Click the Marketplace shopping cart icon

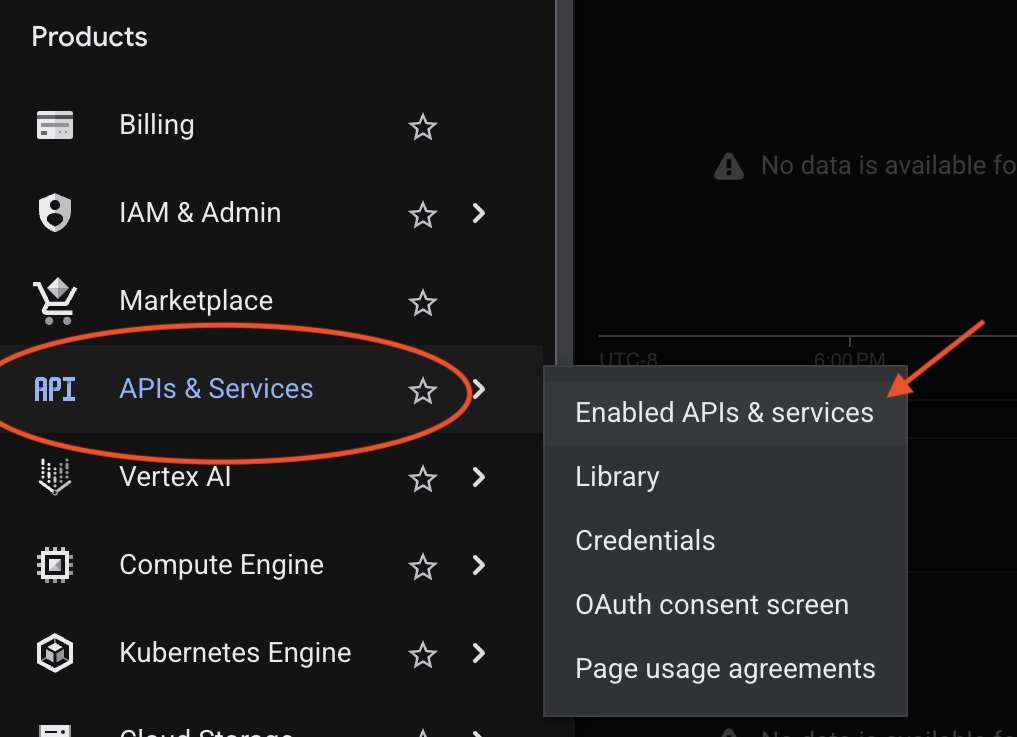pos(54,301)
